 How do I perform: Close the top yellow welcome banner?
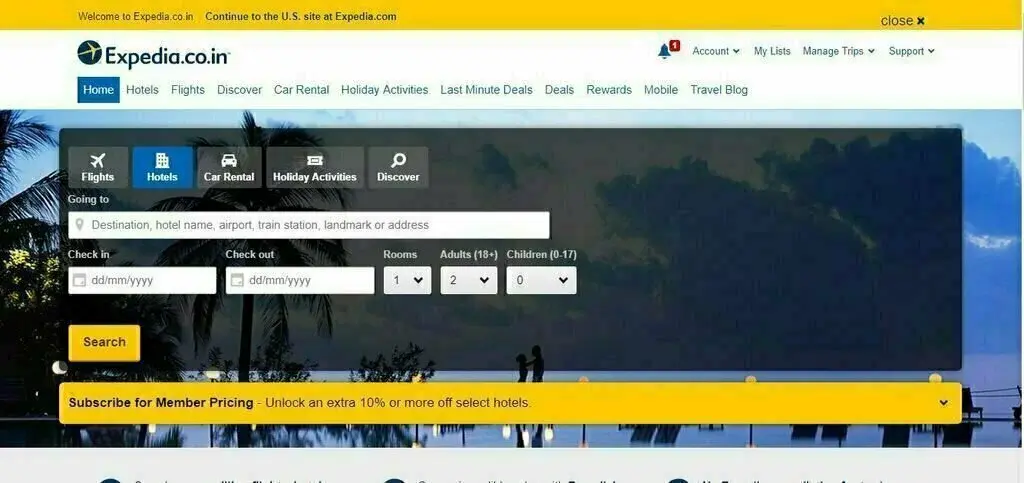pos(903,21)
